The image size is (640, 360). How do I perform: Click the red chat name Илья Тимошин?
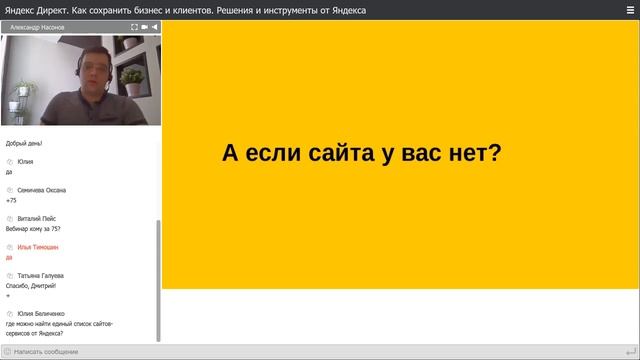(x=38, y=247)
